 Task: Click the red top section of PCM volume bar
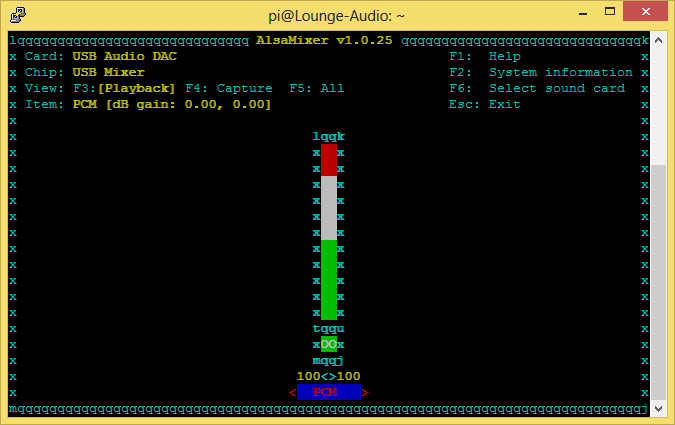pyautogui.click(x=329, y=160)
